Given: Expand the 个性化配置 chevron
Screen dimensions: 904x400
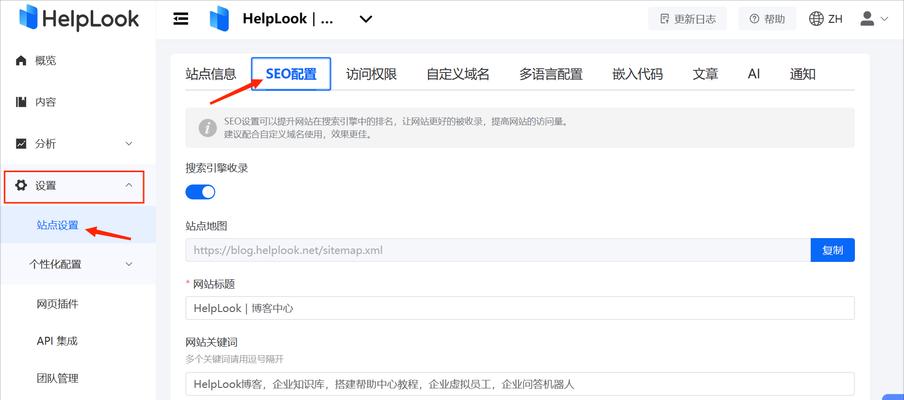Looking at the screenshot, I should pos(129,265).
